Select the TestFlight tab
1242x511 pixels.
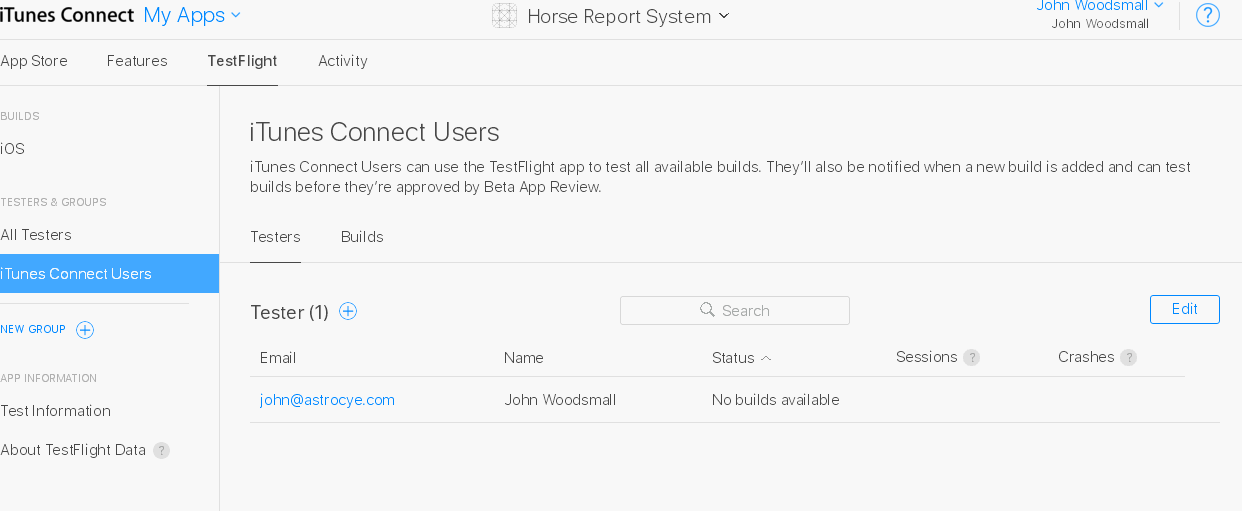tap(242, 61)
